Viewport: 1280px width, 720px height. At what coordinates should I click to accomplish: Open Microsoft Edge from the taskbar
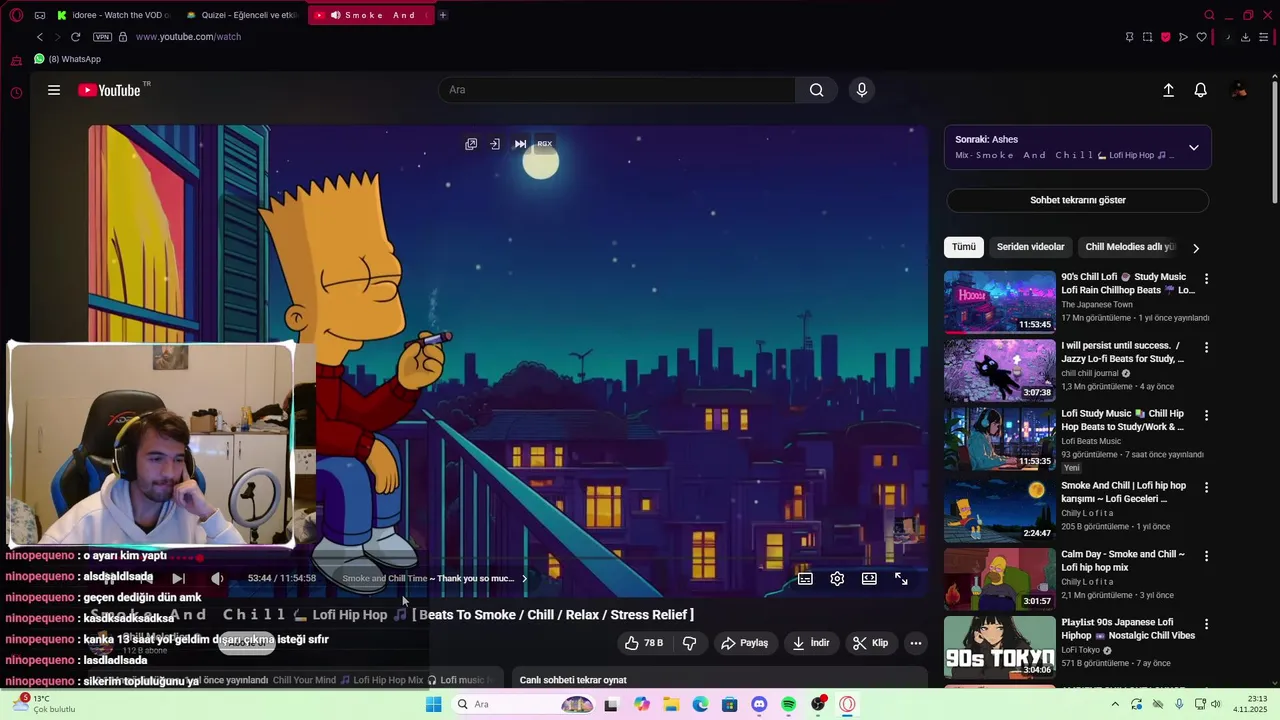tap(700, 704)
